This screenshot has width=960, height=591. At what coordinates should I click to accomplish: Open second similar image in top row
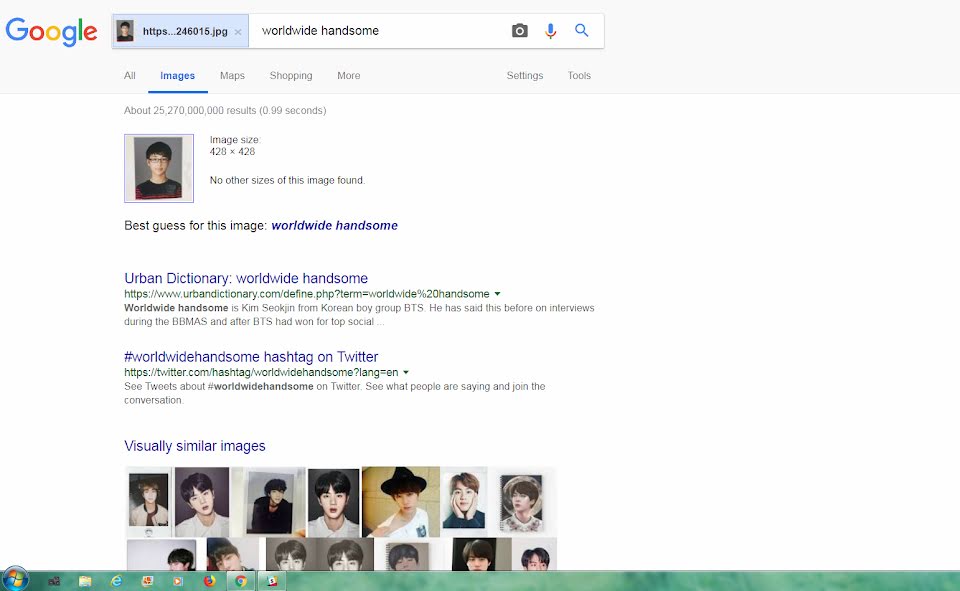click(202, 502)
